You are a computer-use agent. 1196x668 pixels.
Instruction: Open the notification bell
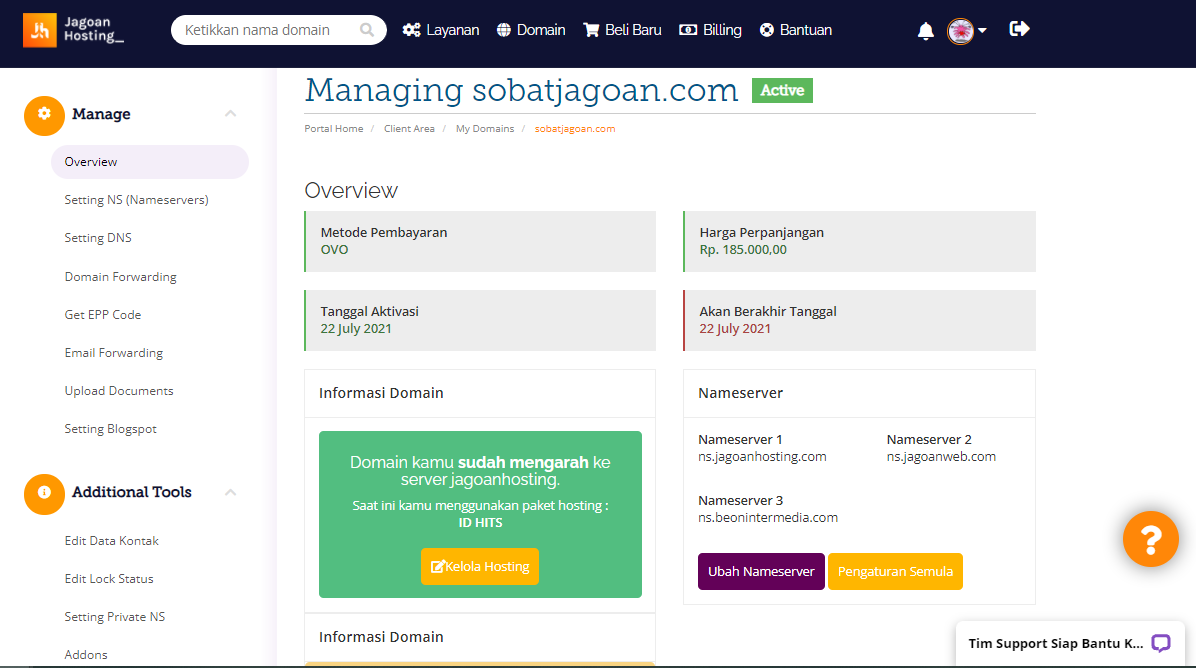[x=925, y=31]
